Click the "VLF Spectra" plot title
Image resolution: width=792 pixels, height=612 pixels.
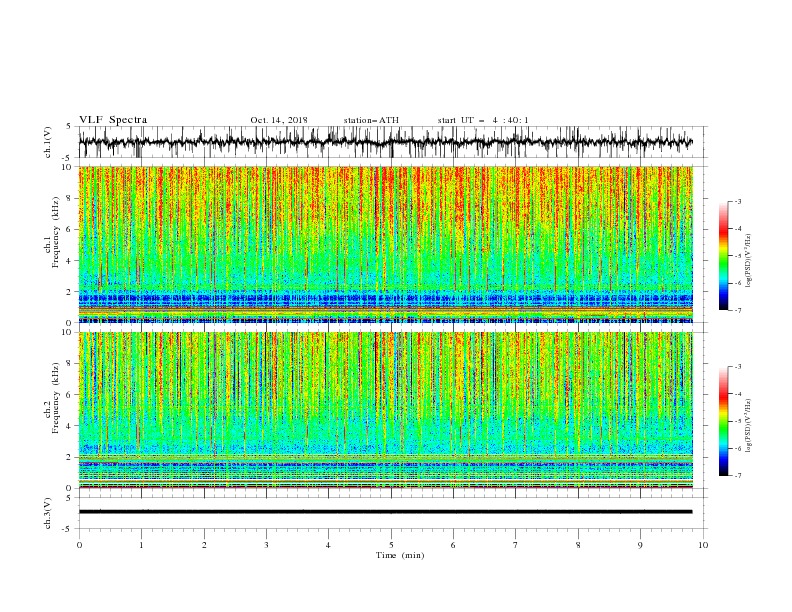click(113, 120)
